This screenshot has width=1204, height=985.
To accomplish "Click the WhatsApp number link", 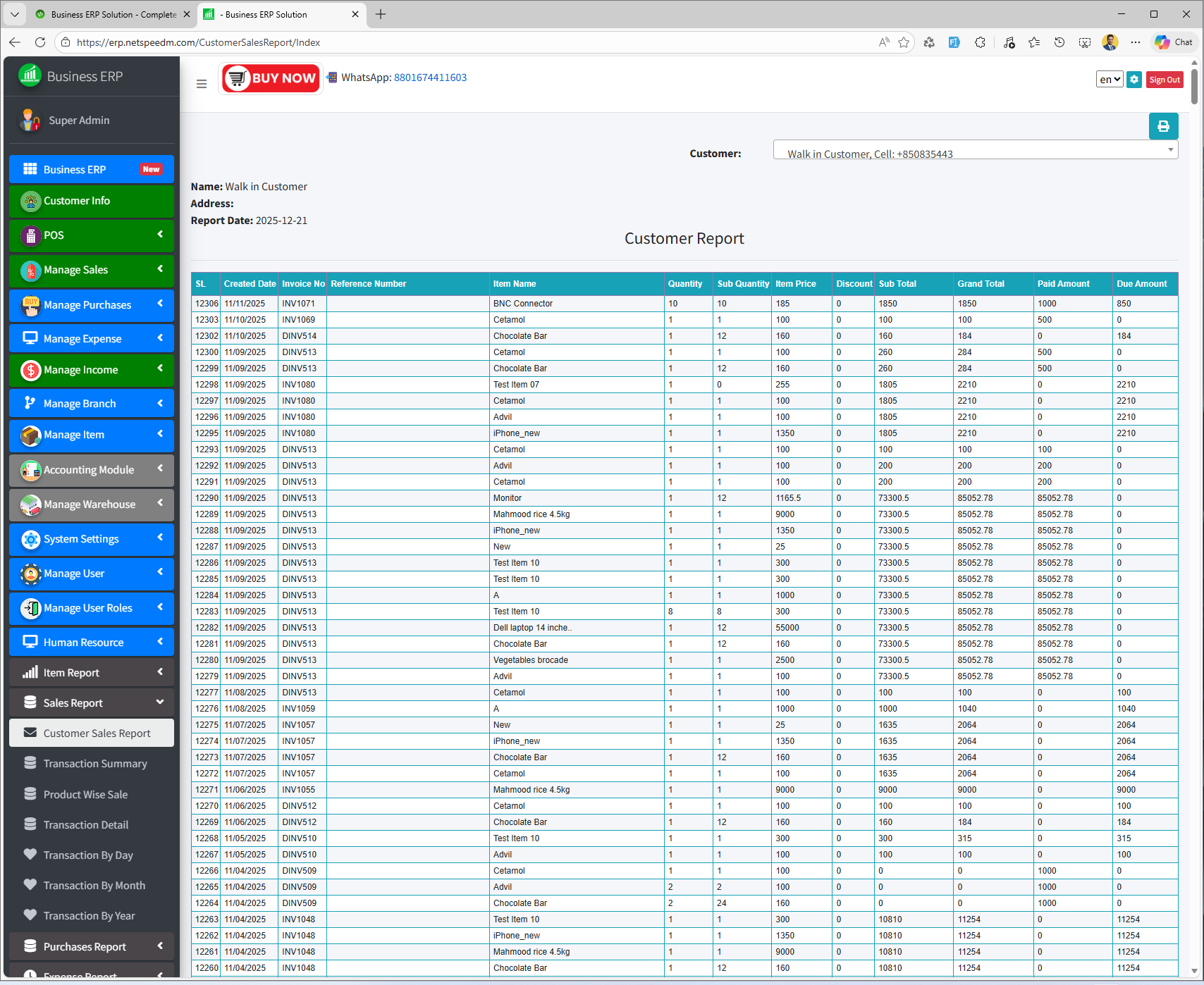I will coord(430,78).
